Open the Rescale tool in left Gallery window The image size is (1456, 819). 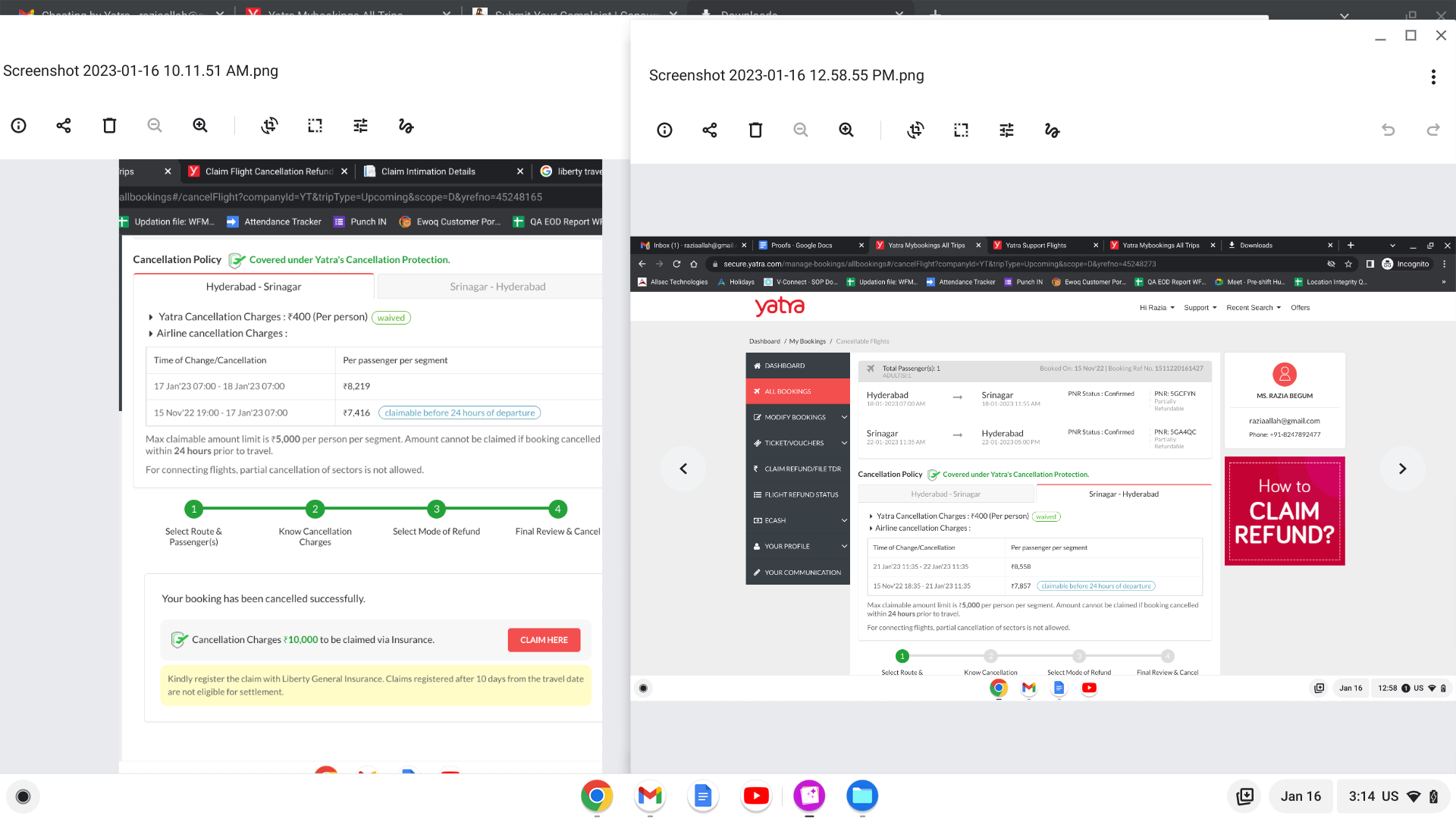pos(315,126)
